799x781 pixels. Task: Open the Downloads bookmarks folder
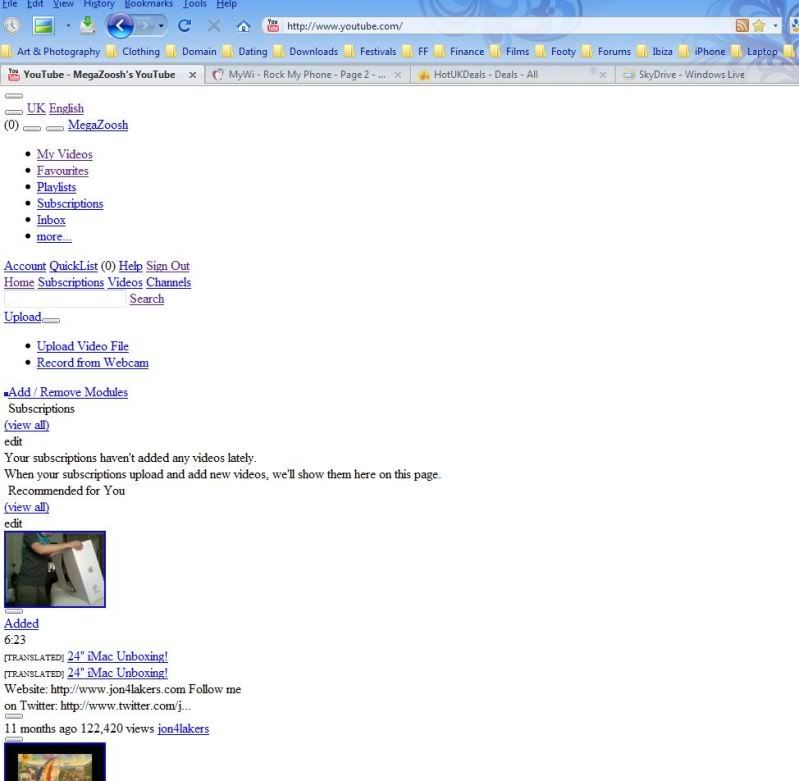[x=306, y=51]
